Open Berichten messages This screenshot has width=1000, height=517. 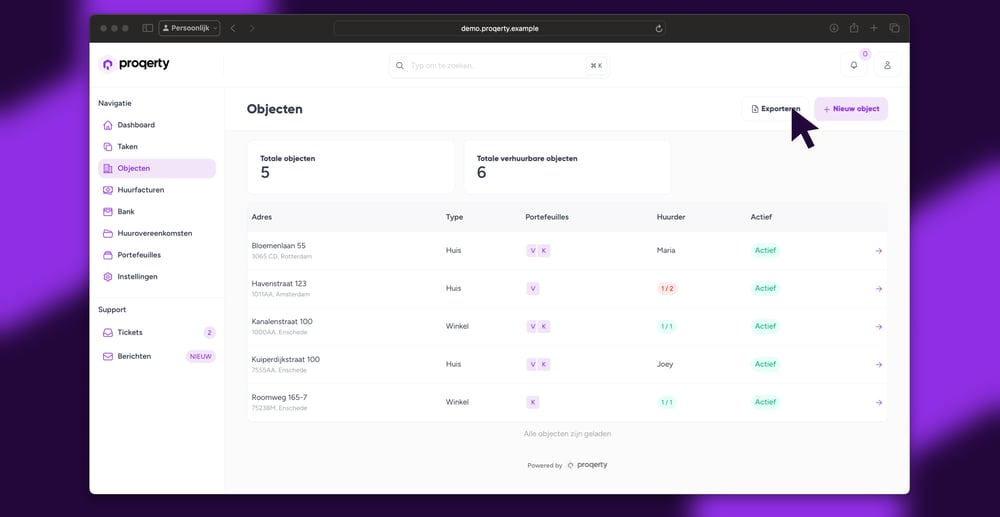click(x=157, y=356)
